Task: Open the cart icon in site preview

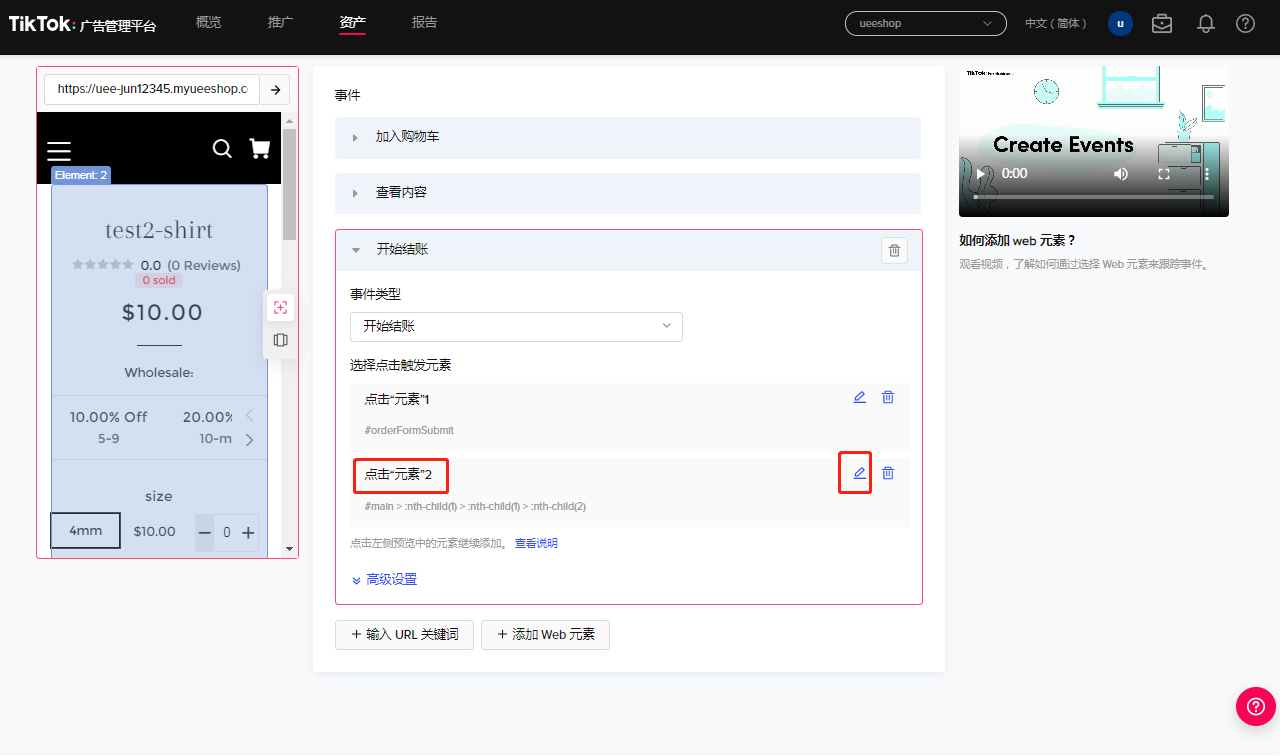Action: [x=260, y=149]
